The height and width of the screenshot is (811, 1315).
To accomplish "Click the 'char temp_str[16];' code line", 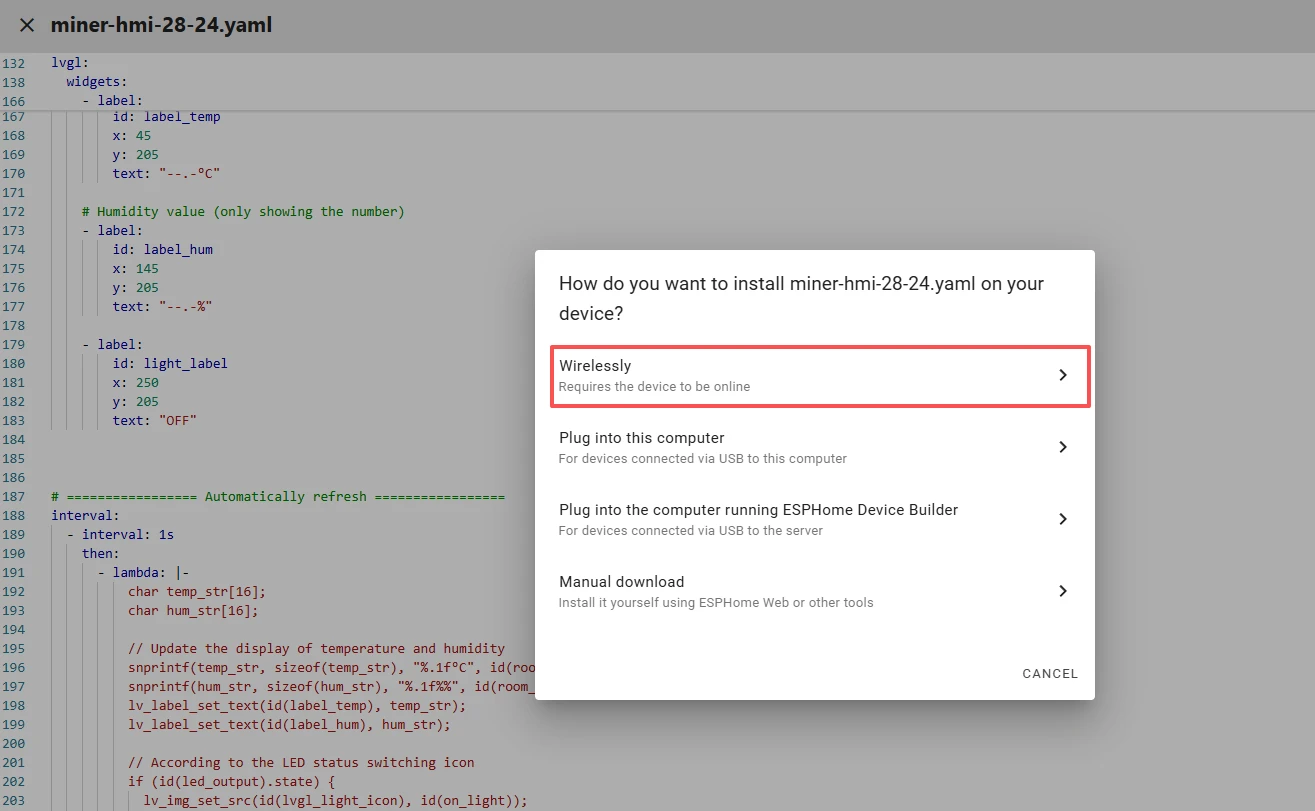I will (x=197, y=592).
